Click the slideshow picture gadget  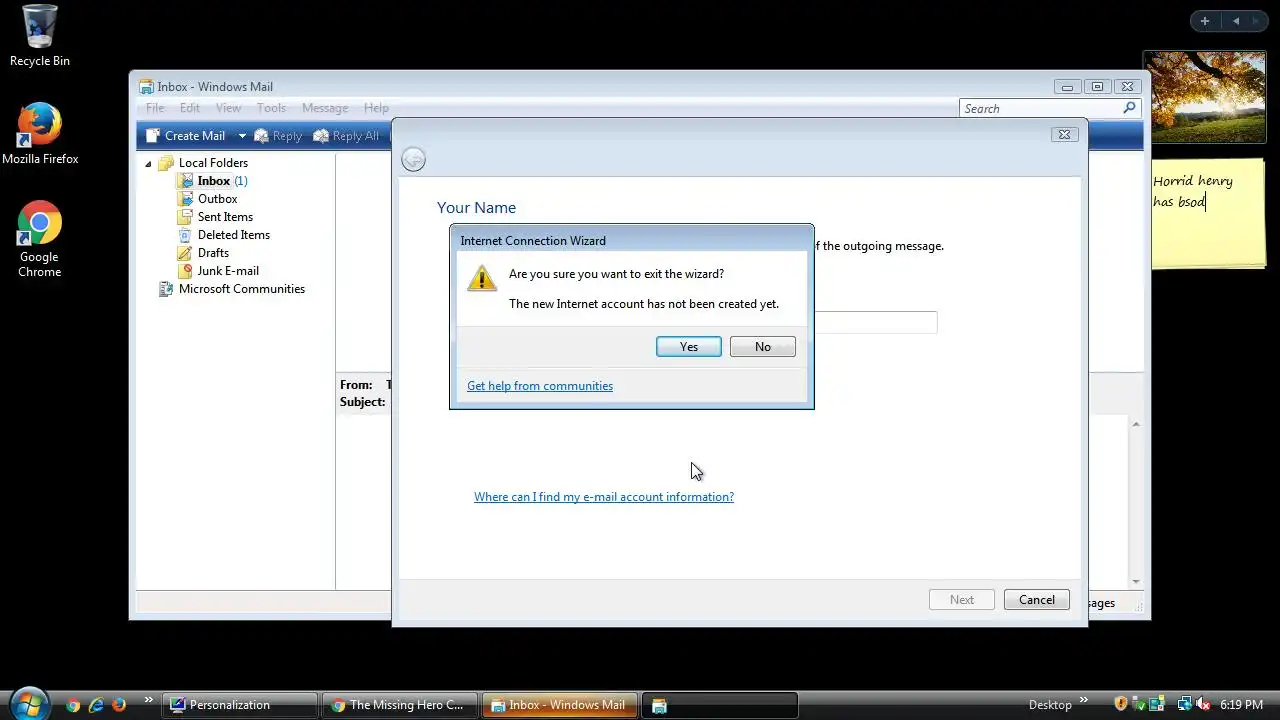pos(1204,97)
